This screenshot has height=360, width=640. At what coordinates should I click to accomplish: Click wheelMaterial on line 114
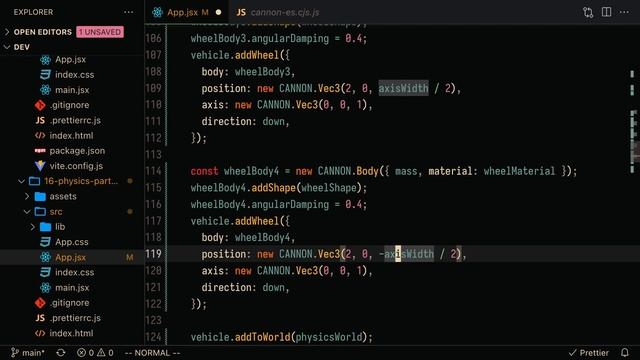click(x=519, y=171)
